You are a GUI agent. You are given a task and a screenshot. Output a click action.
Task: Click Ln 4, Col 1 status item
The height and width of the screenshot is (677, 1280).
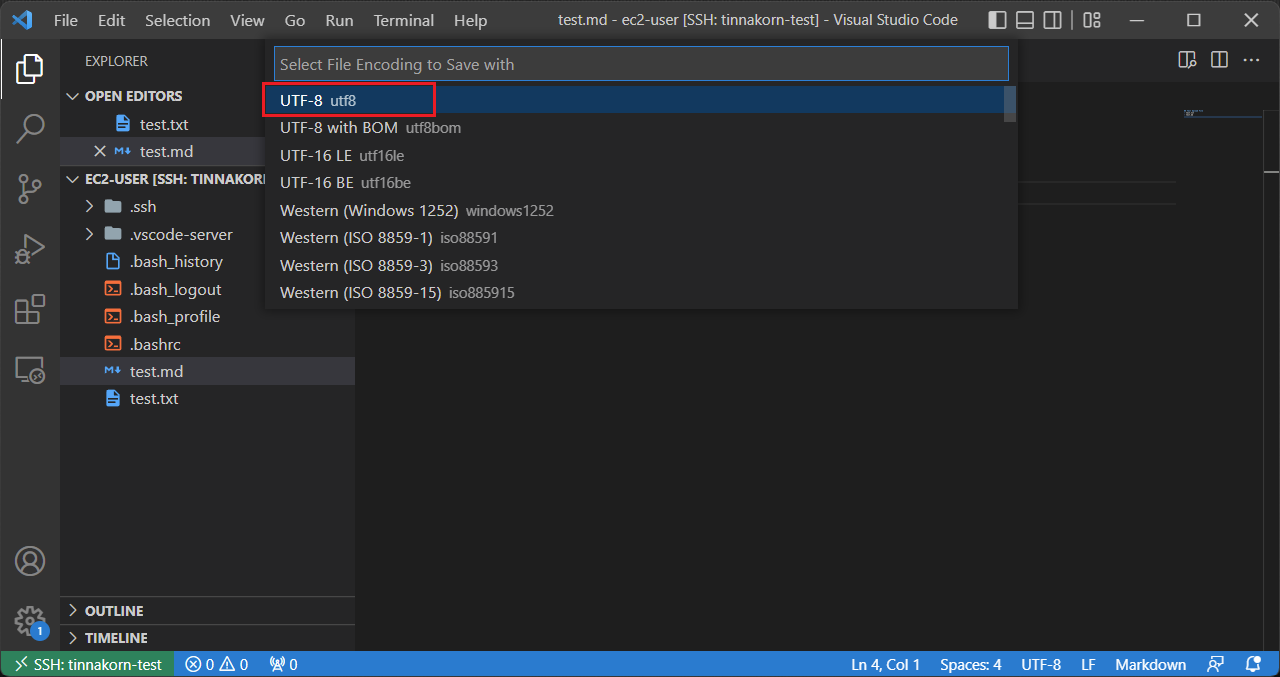coord(885,664)
